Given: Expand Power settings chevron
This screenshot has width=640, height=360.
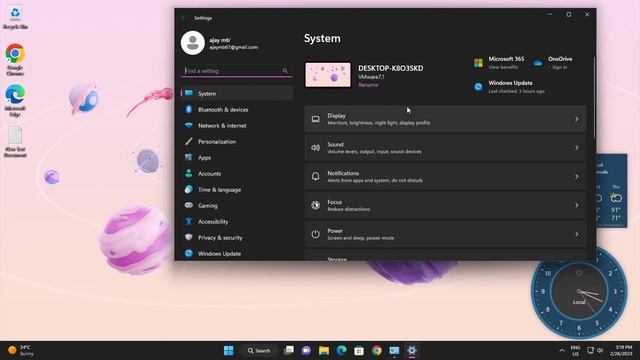Looking at the screenshot, I should pyautogui.click(x=577, y=234).
